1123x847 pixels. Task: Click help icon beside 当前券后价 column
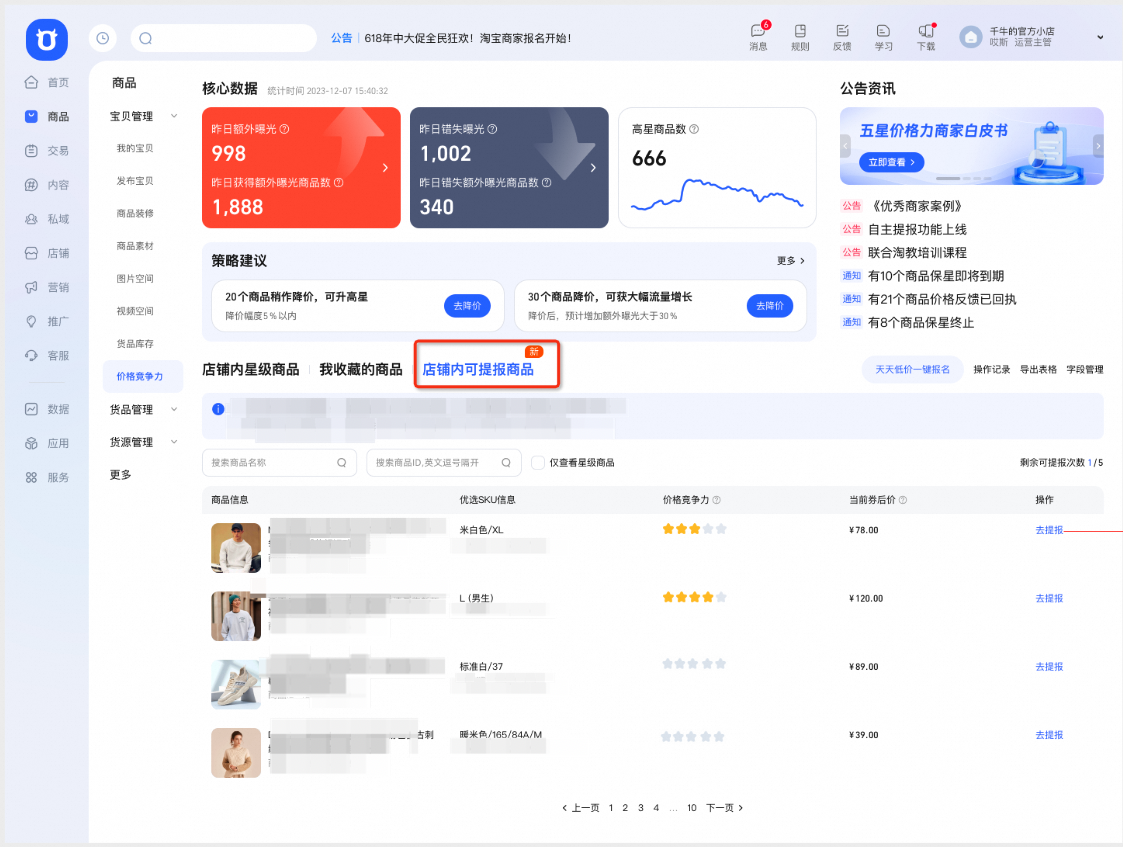902,500
